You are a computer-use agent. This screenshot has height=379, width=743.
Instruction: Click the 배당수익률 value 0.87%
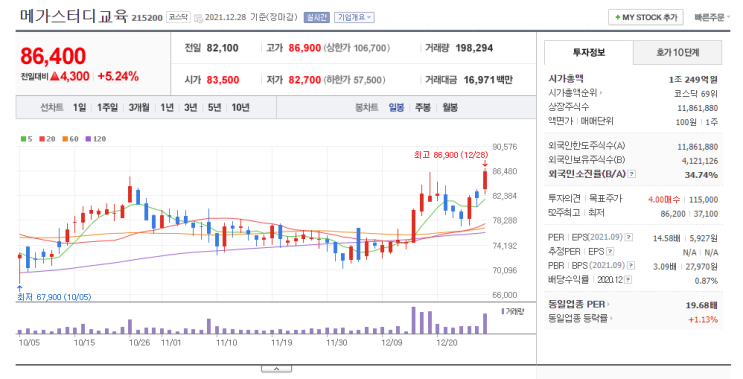click(707, 281)
